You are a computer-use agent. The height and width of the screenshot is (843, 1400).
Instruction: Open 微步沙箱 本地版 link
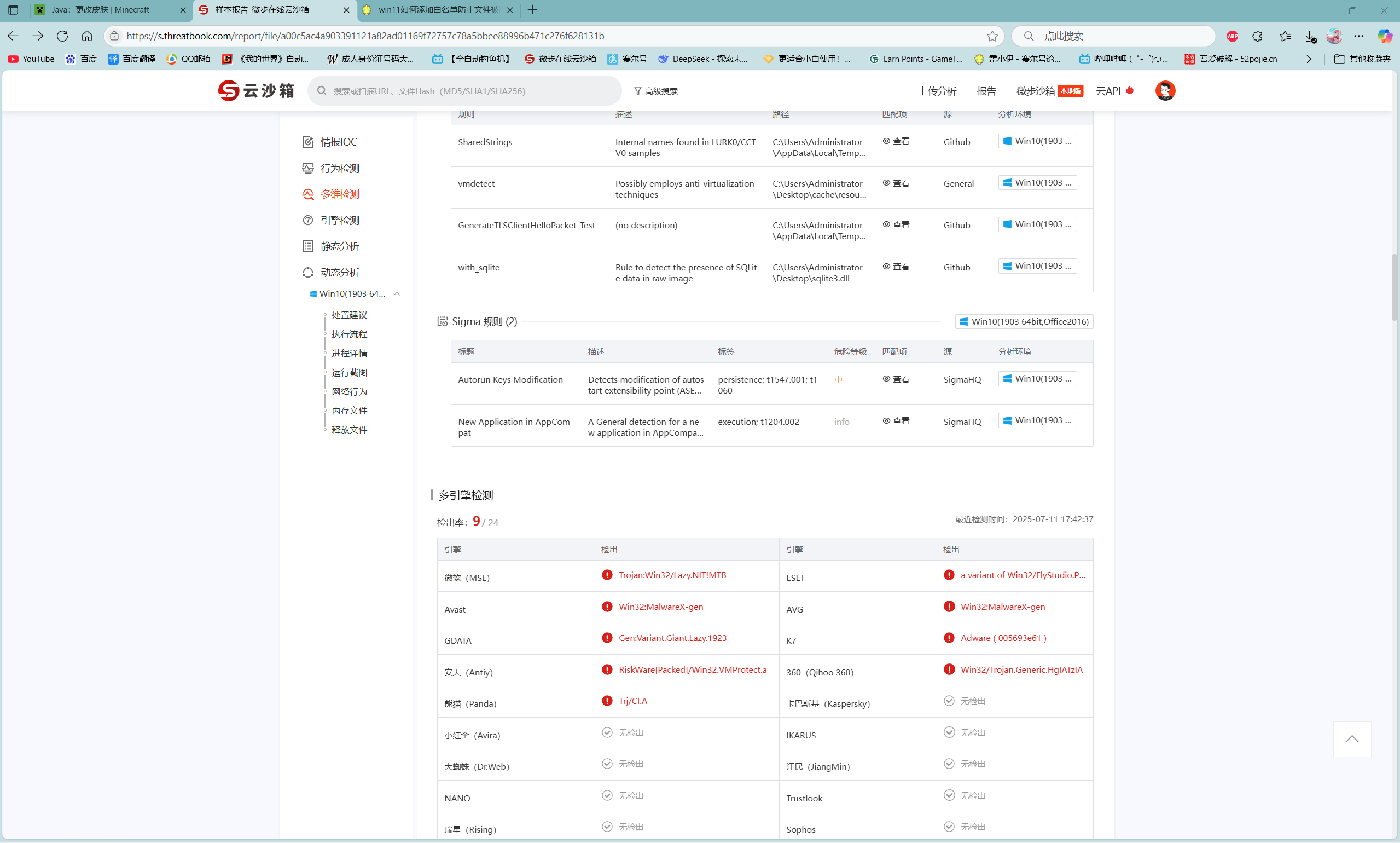pyautogui.click(x=1049, y=91)
